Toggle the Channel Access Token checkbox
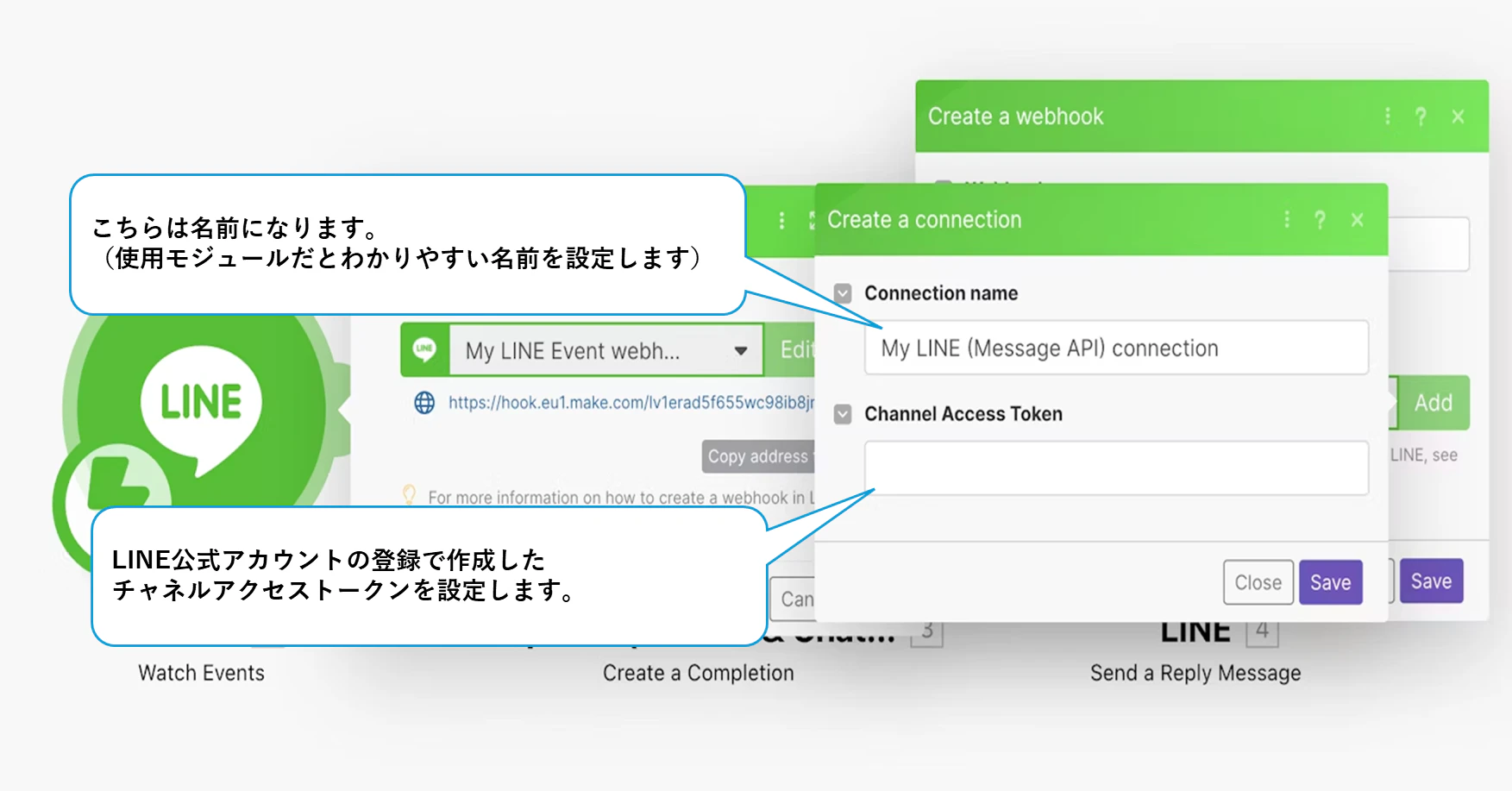 click(843, 414)
